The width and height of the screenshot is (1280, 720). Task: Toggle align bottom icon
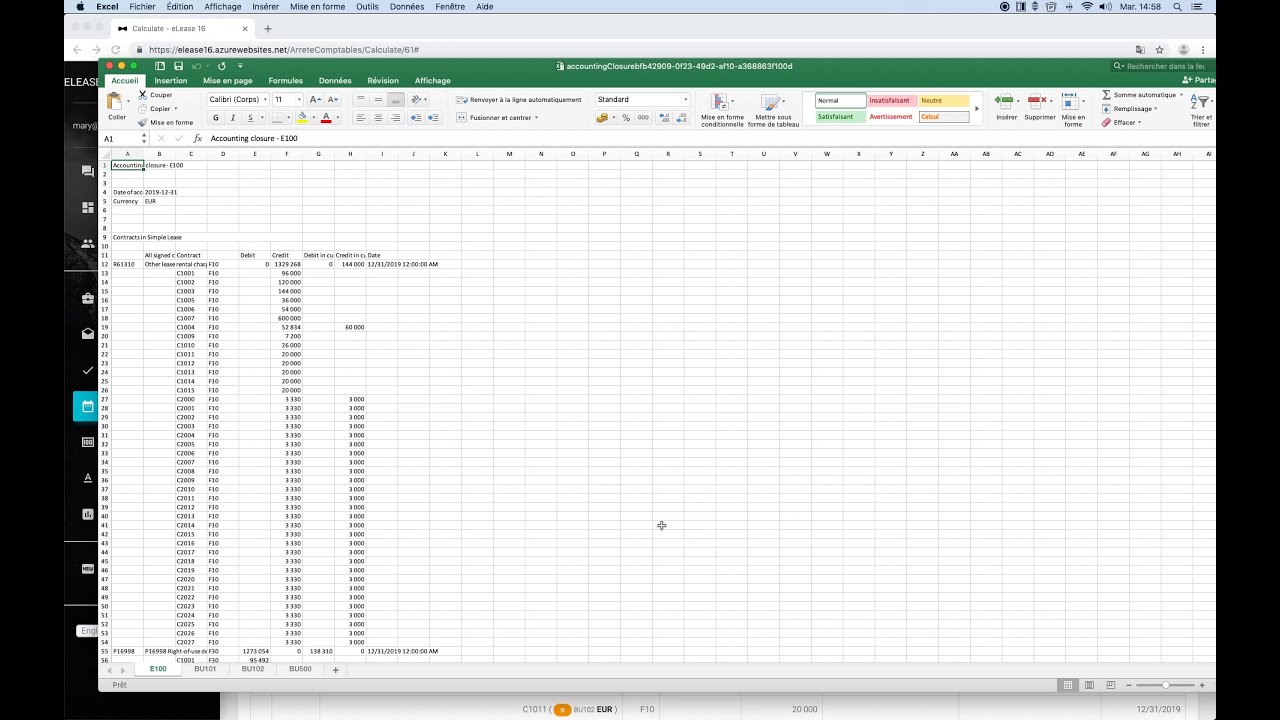click(396, 99)
